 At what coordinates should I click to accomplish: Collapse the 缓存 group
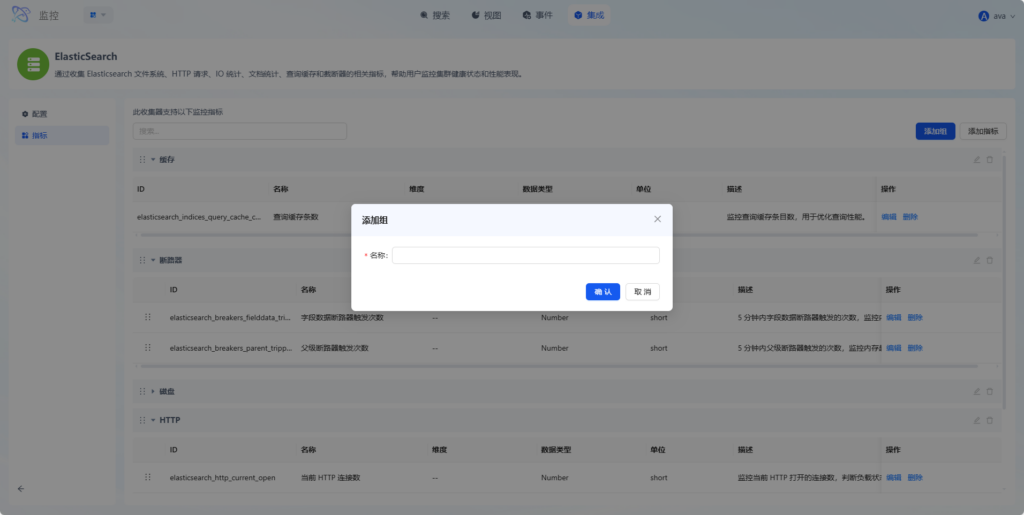(x=153, y=160)
